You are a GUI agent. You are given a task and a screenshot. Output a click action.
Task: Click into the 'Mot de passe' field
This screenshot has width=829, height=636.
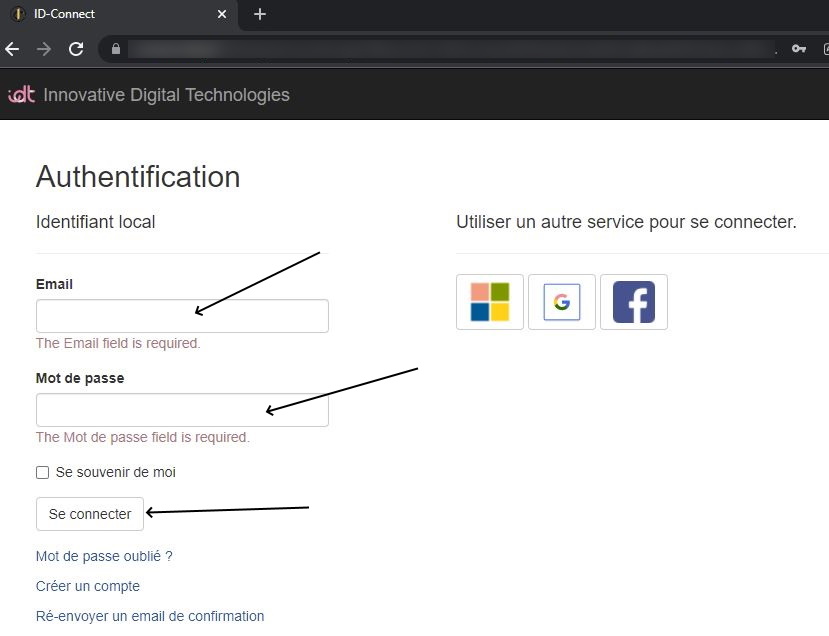coord(182,410)
